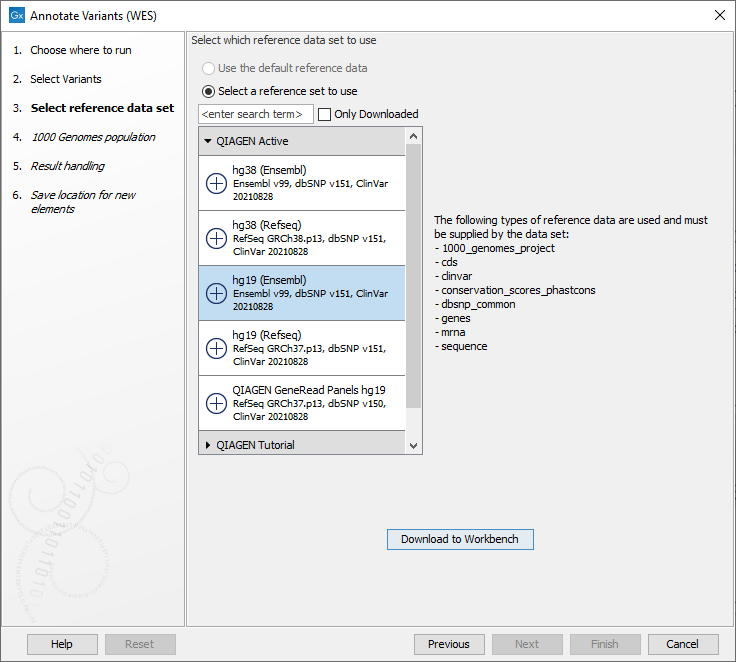The image size is (736, 662).
Task: Click the plus icon for hg19 (Refseq)
Action: point(216,348)
